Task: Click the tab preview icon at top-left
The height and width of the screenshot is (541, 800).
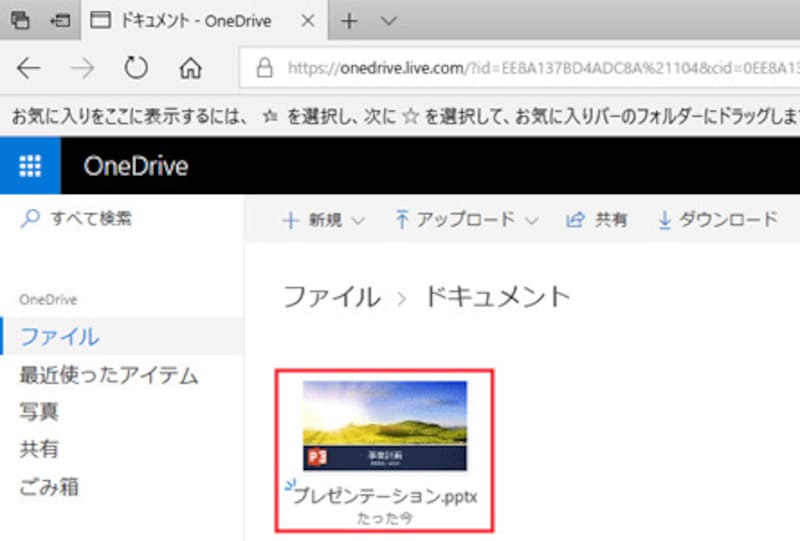Action: pos(20,21)
